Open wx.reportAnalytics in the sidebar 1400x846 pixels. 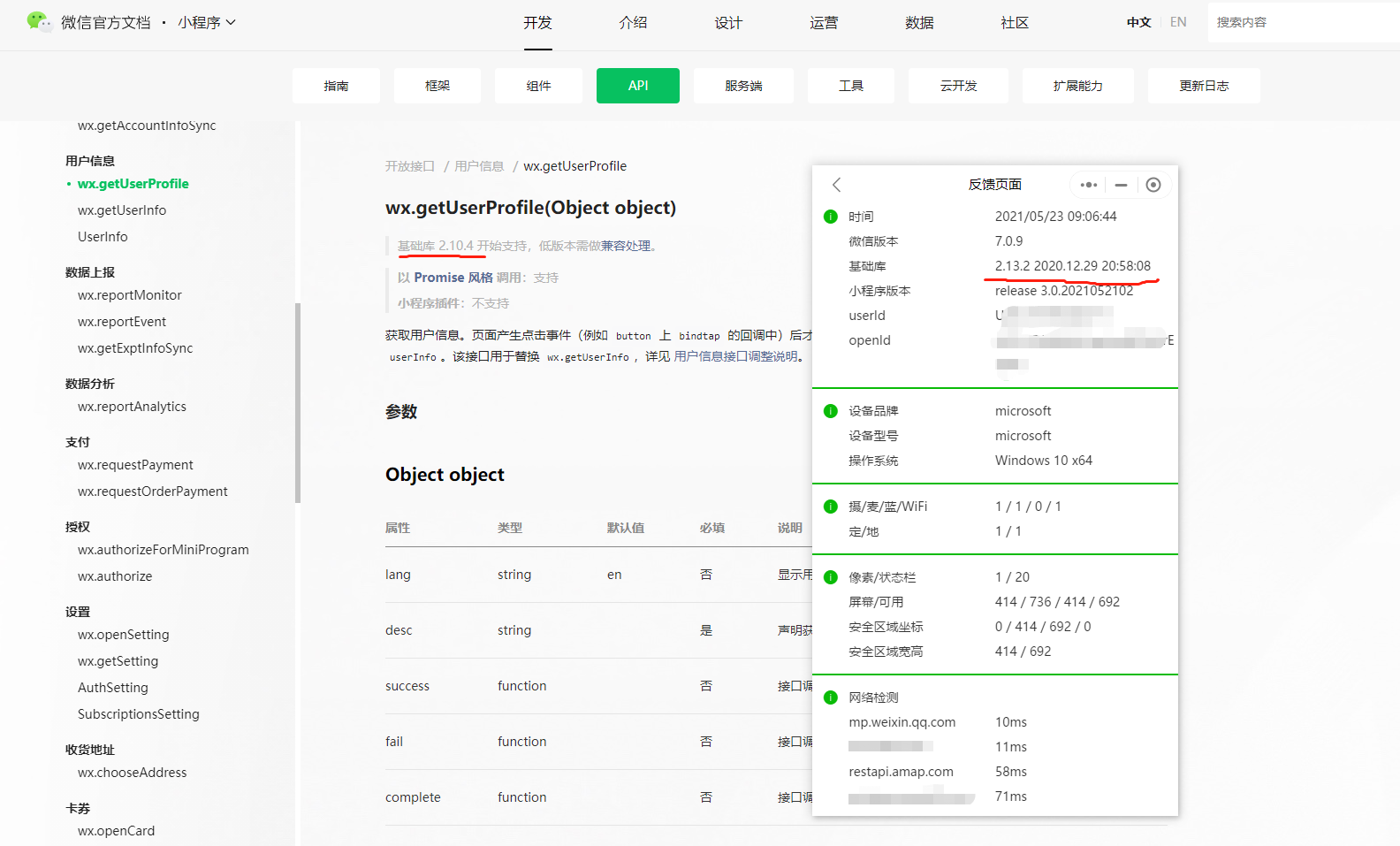(132, 407)
